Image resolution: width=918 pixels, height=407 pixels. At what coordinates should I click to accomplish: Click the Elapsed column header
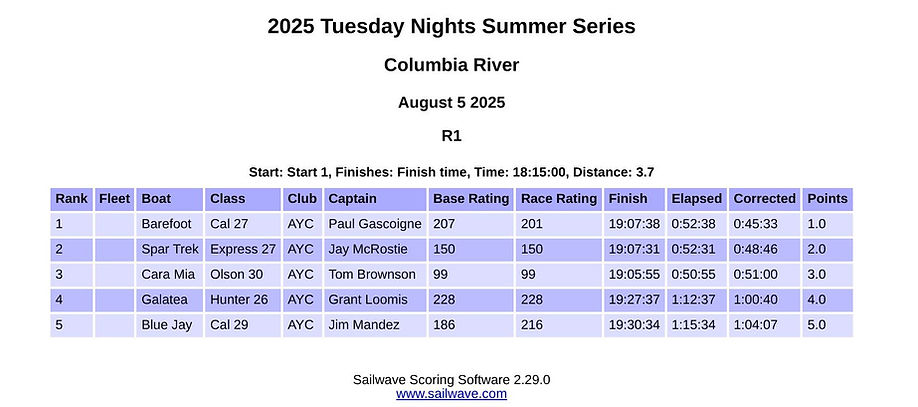(695, 199)
